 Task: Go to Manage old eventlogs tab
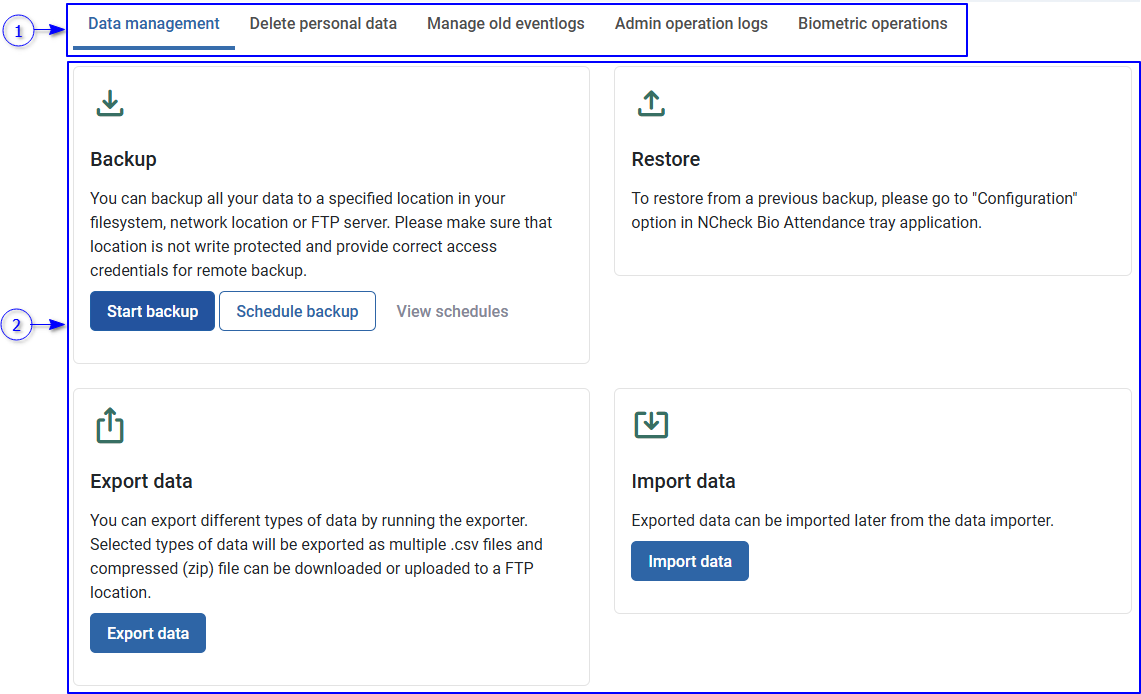click(x=506, y=24)
